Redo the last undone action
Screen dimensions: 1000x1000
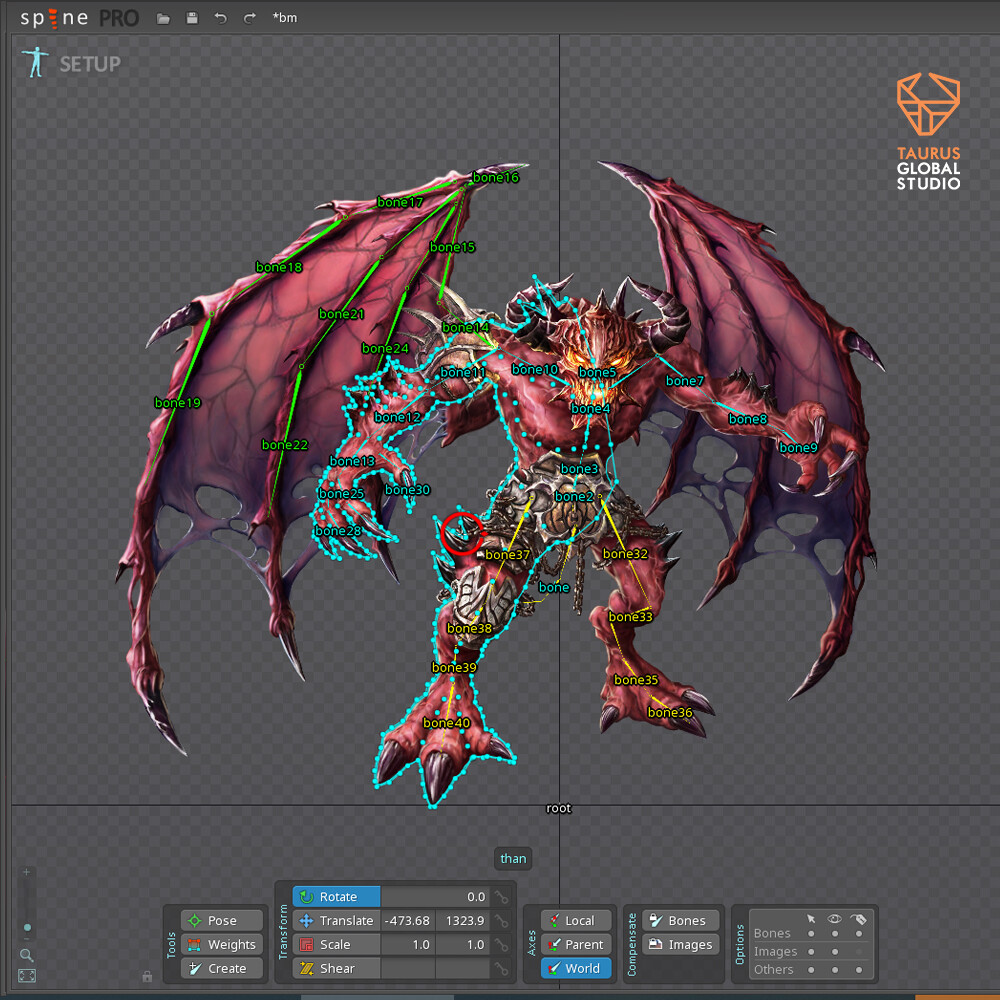coord(249,17)
